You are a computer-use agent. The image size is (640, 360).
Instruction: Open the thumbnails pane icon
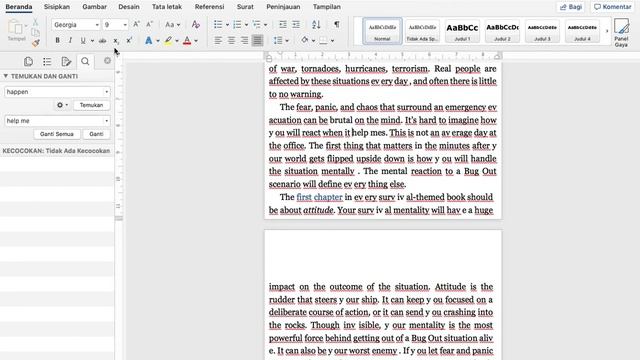point(28,61)
